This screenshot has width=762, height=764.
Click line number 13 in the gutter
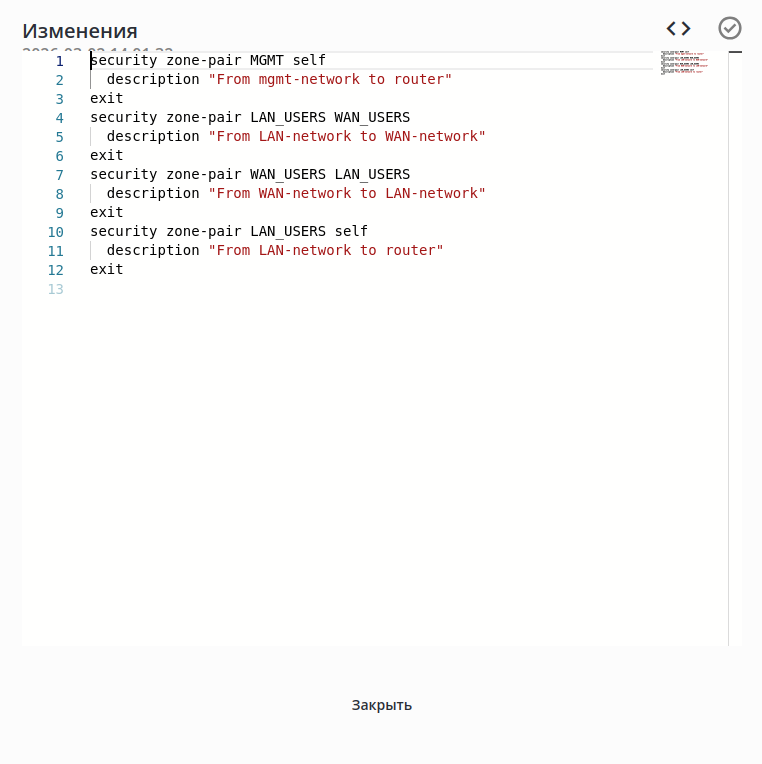click(56, 289)
